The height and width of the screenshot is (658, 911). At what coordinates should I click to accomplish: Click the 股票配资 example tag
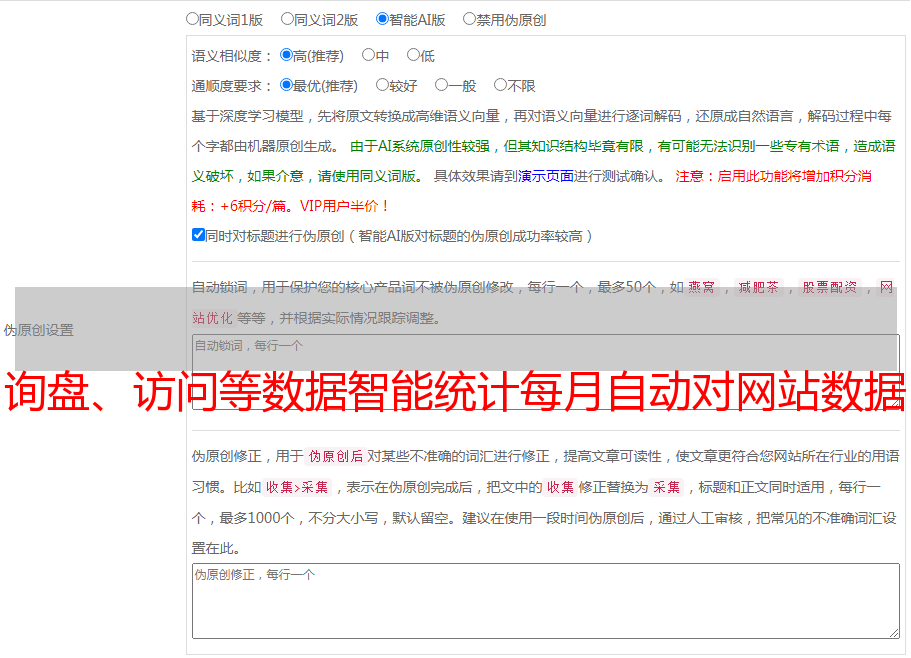pyautogui.click(x=829, y=287)
